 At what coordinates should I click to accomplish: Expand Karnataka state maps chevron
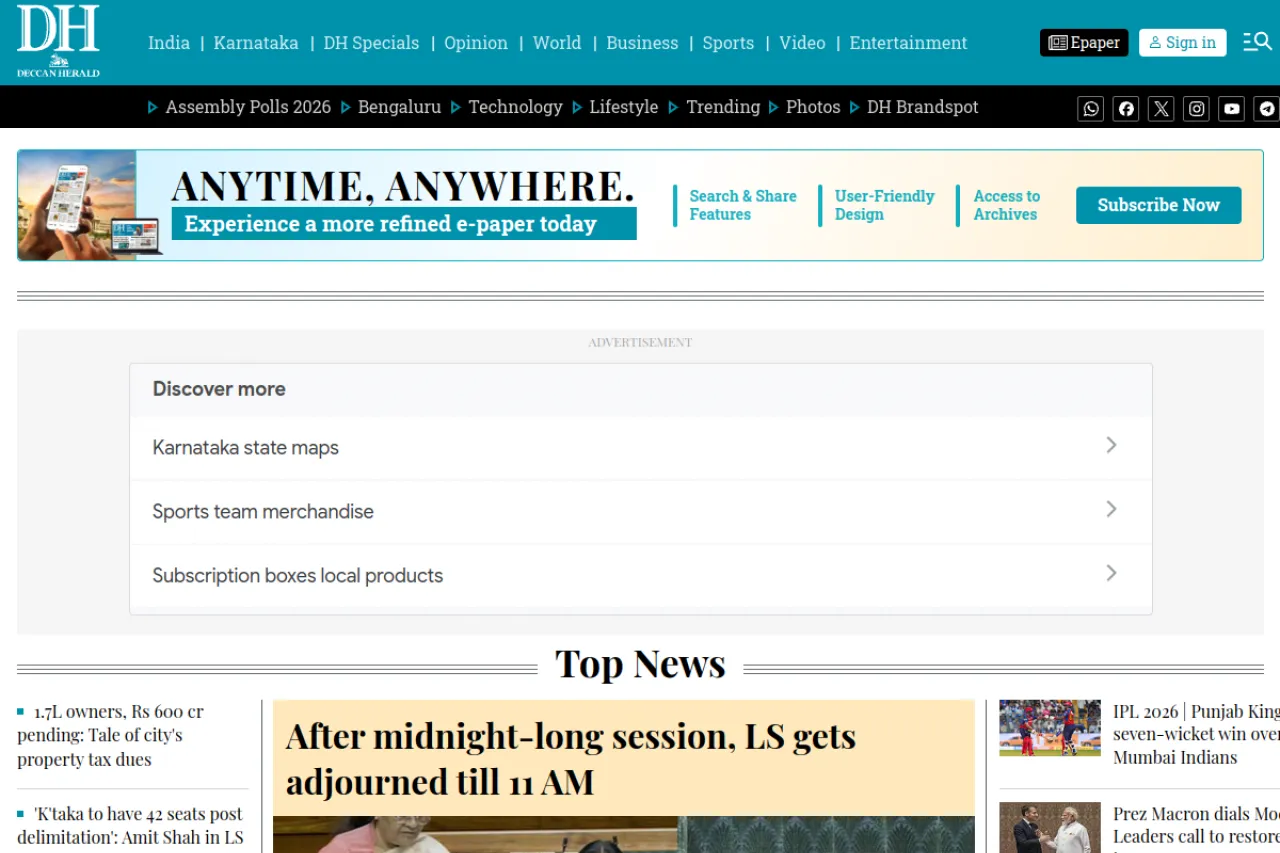[x=1111, y=445]
